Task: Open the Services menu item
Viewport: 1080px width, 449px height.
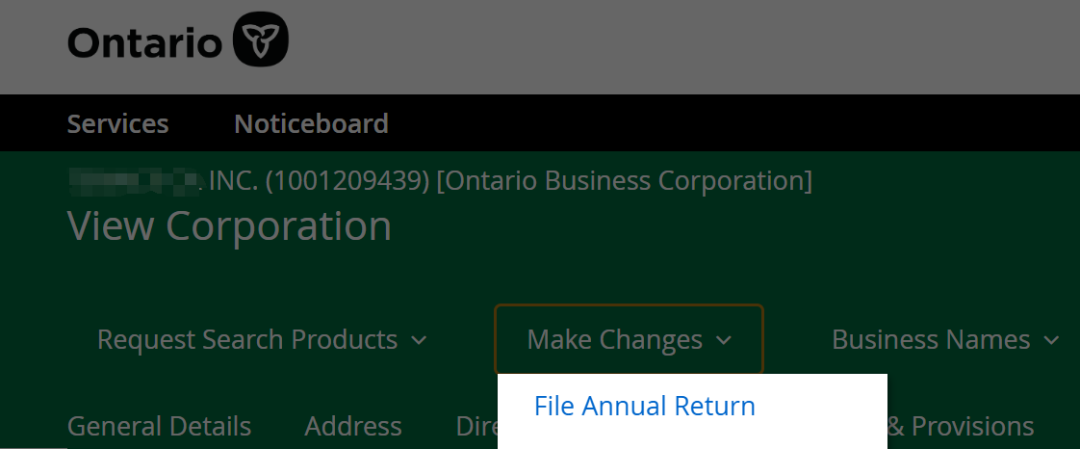Action: [x=118, y=124]
